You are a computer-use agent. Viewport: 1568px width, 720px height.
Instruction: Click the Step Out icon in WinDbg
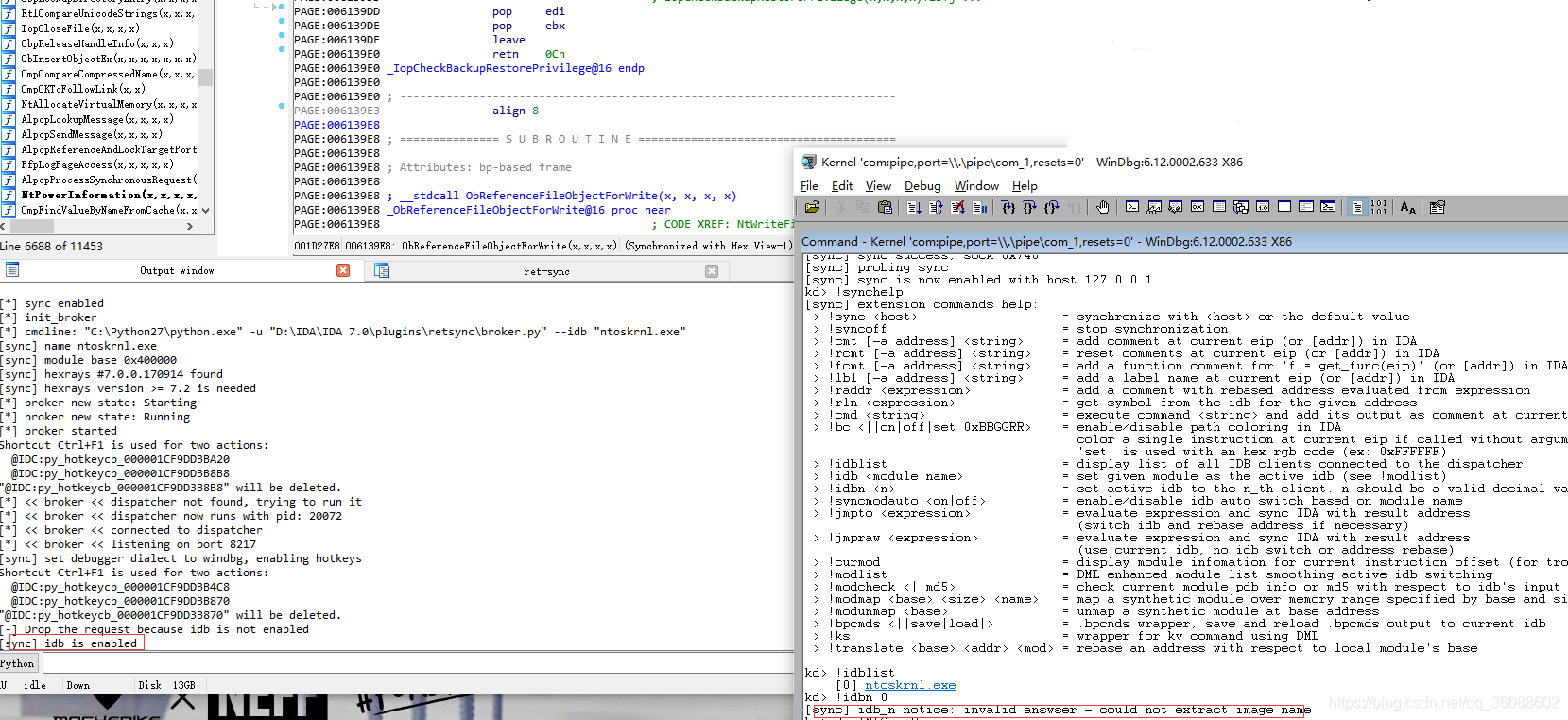[1052, 207]
